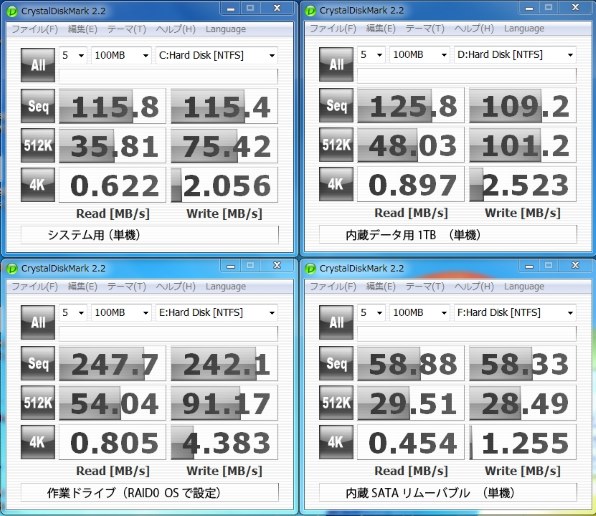Run 512K test in E: drive window
Screen dimensions: 596x516
point(38,403)
